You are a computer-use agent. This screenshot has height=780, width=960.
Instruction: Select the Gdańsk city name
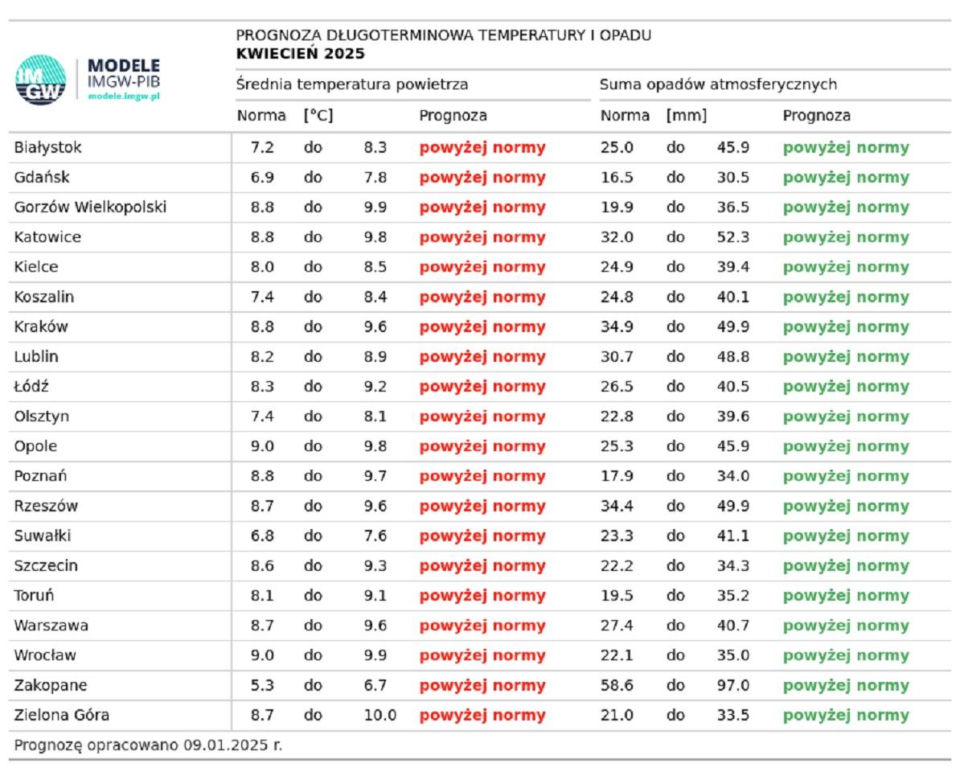tap(42, 178)
